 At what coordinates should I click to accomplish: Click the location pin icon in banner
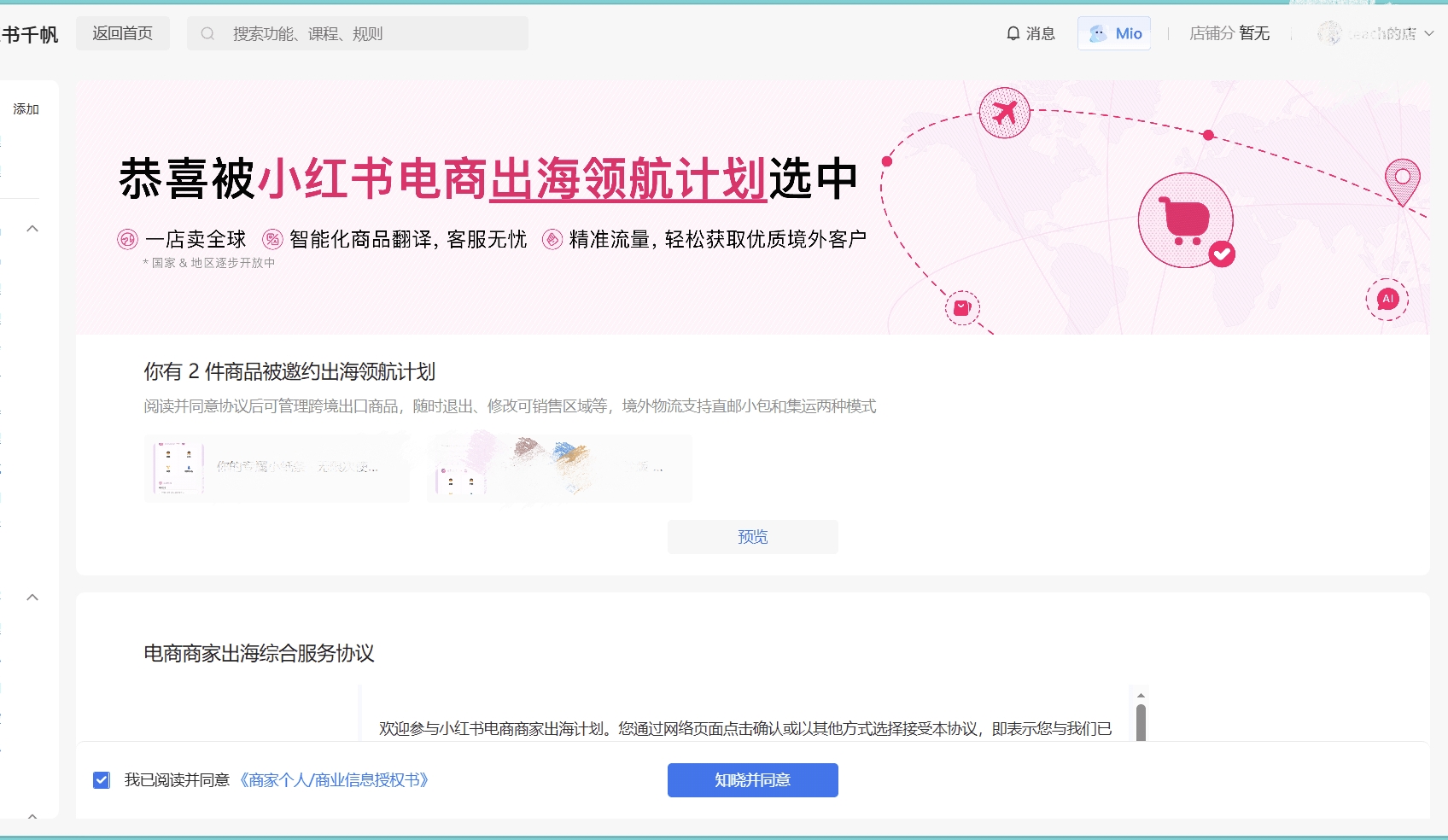coord(1402,182)
